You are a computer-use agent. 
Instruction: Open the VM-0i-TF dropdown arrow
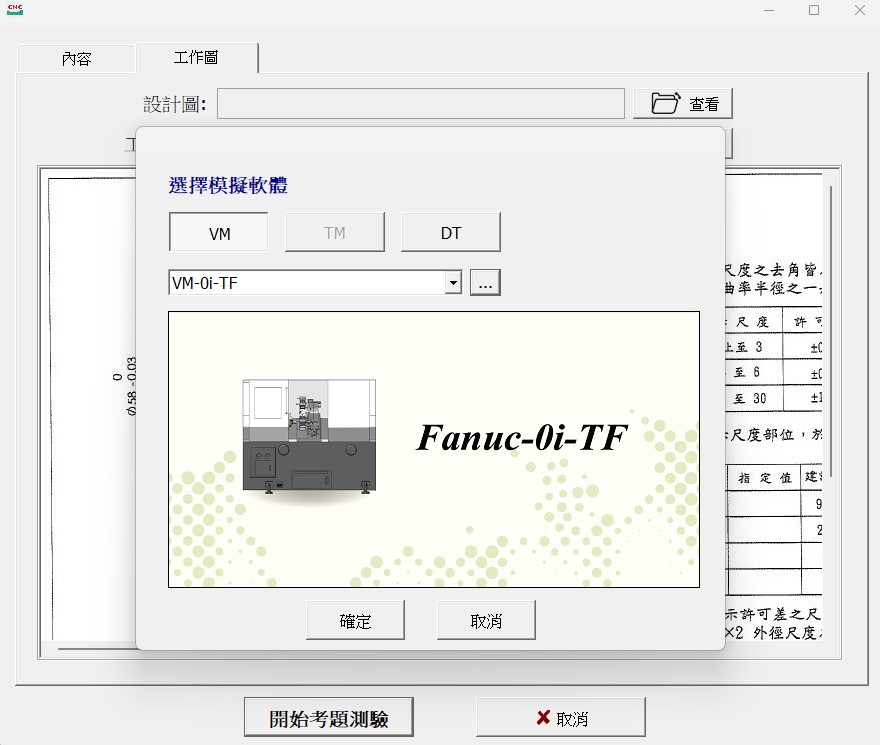pos(453,282)
